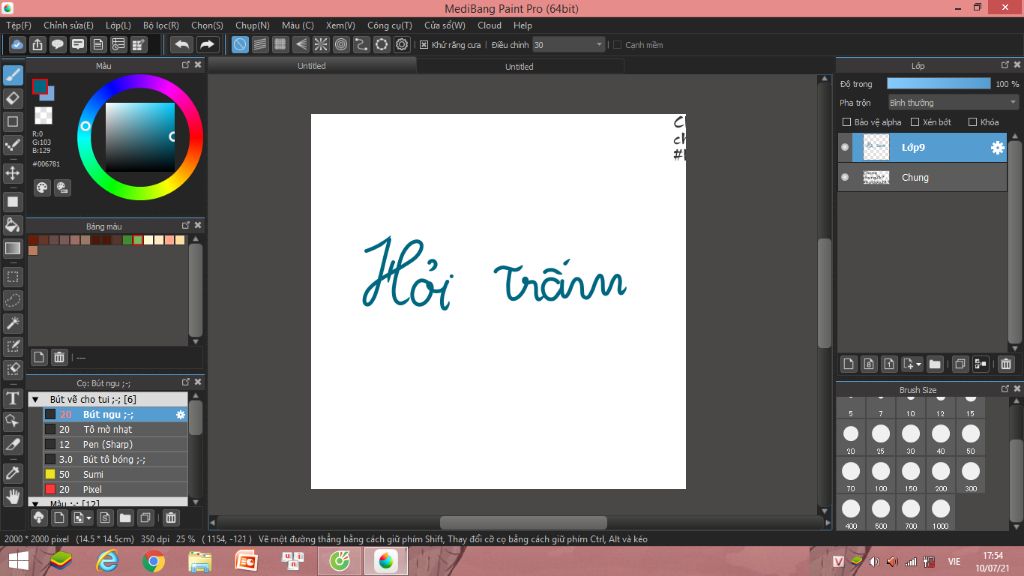1024x576 pixels.
Task: Click the canvas horizontal scrollbar
Action: (x=523, y=522)
